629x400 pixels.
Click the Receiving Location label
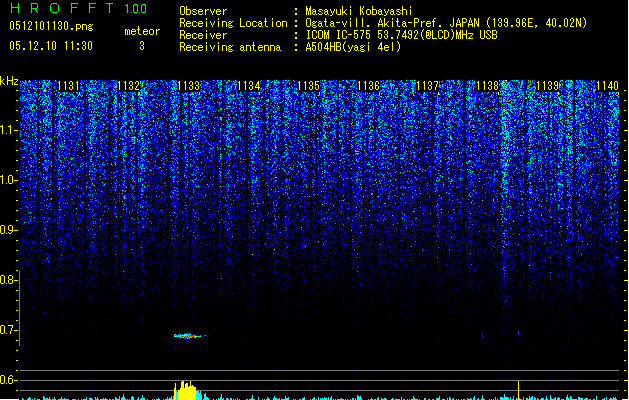tap(233, 23)
